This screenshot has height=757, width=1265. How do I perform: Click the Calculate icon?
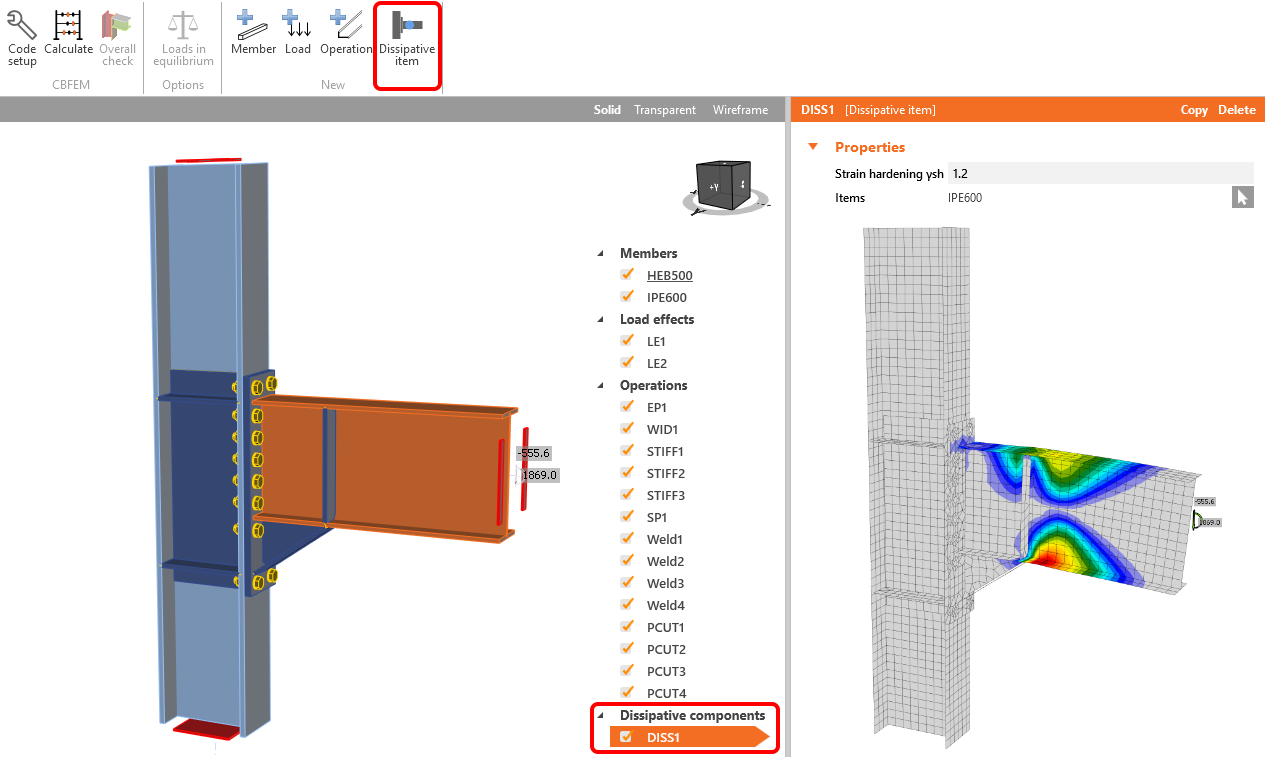[x=68, y=35]
